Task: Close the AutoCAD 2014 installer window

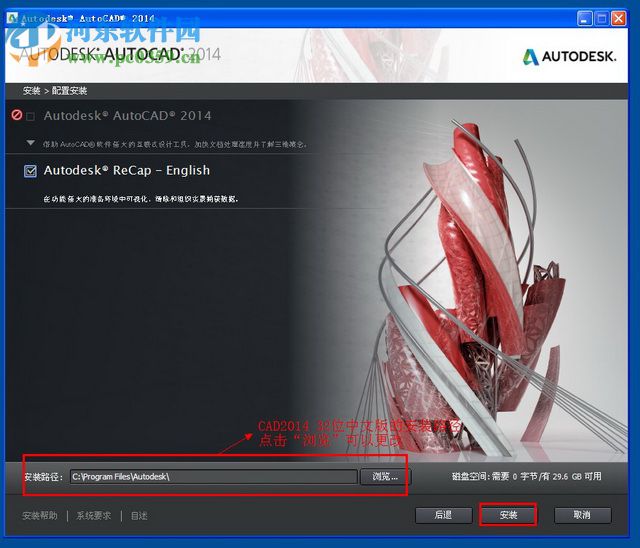Action: pyautogui.click(x=619, y=19)
